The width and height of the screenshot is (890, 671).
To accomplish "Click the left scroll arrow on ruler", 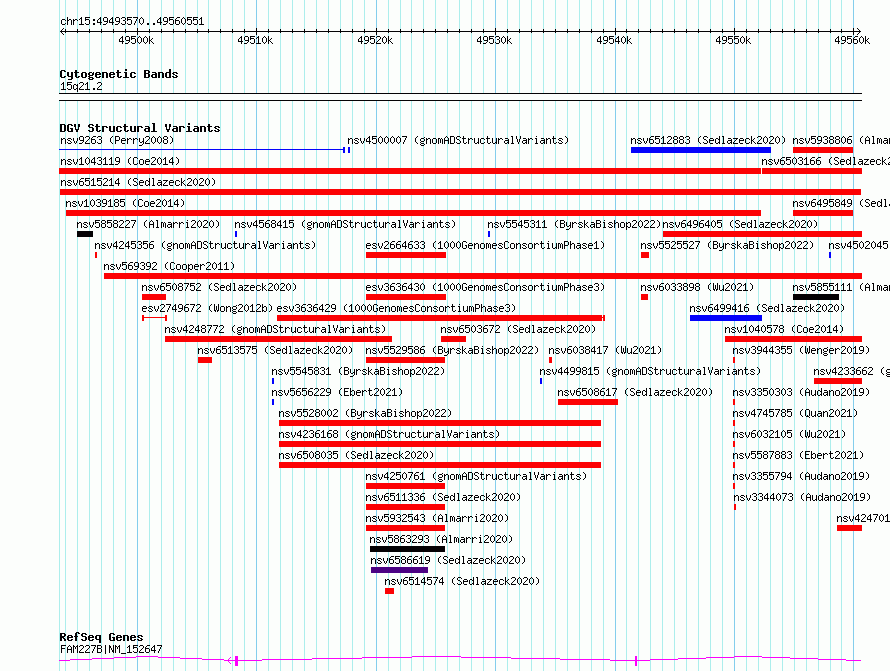I will (x=62, y=32).
